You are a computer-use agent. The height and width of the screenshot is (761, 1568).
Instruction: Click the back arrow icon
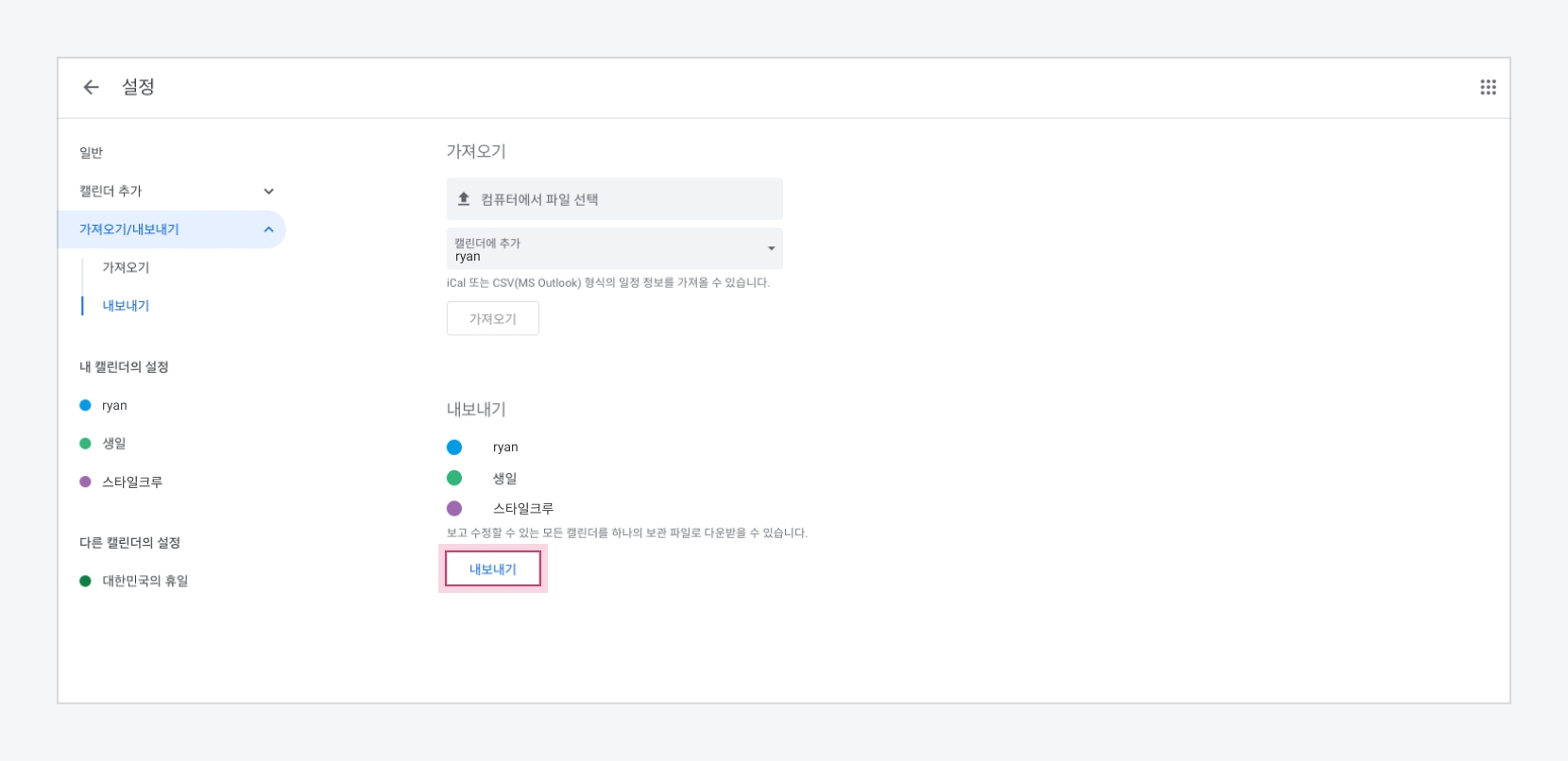91,87
